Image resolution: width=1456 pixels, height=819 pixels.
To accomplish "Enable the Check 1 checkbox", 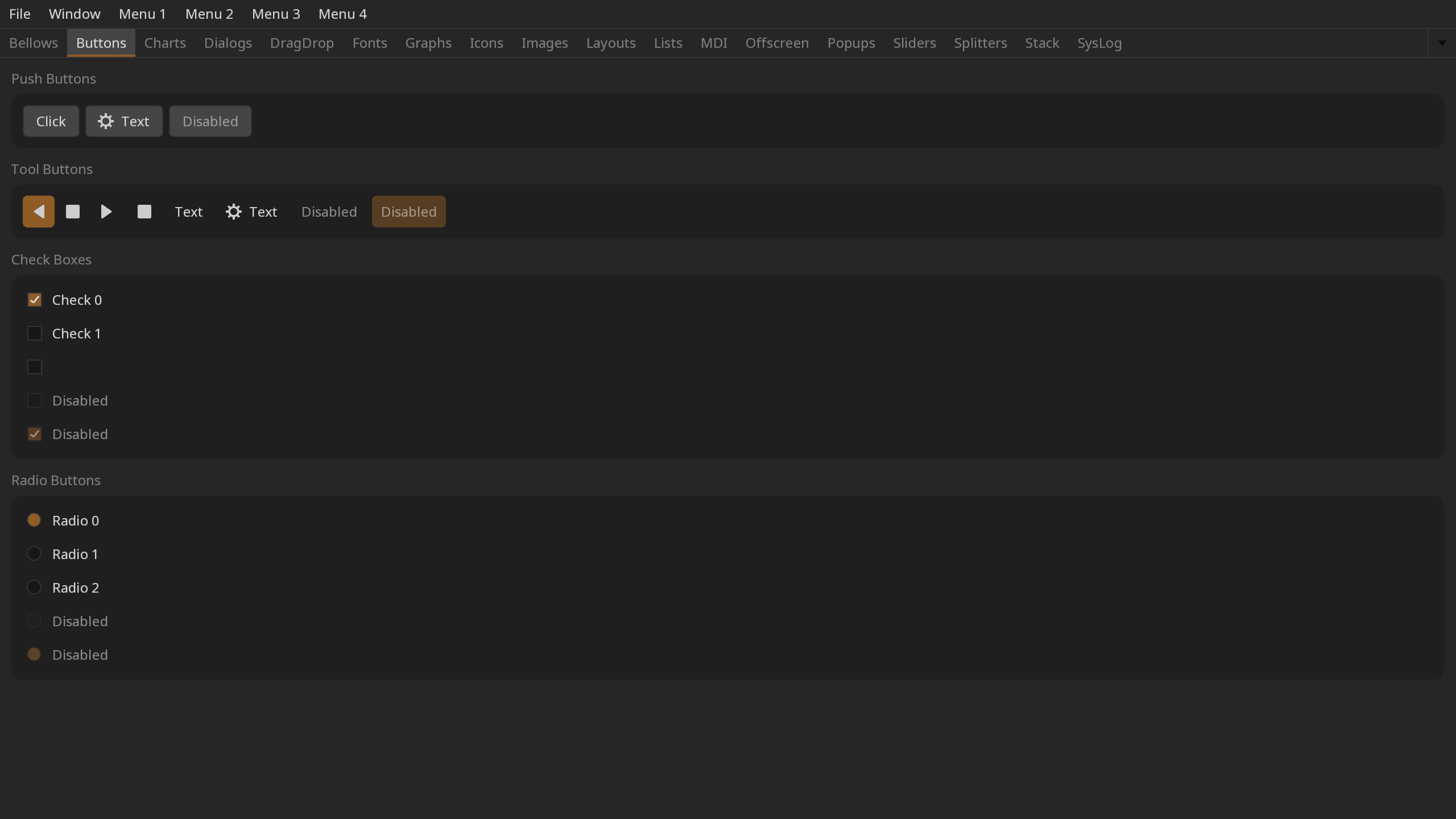I will click(x=35, y=333).
